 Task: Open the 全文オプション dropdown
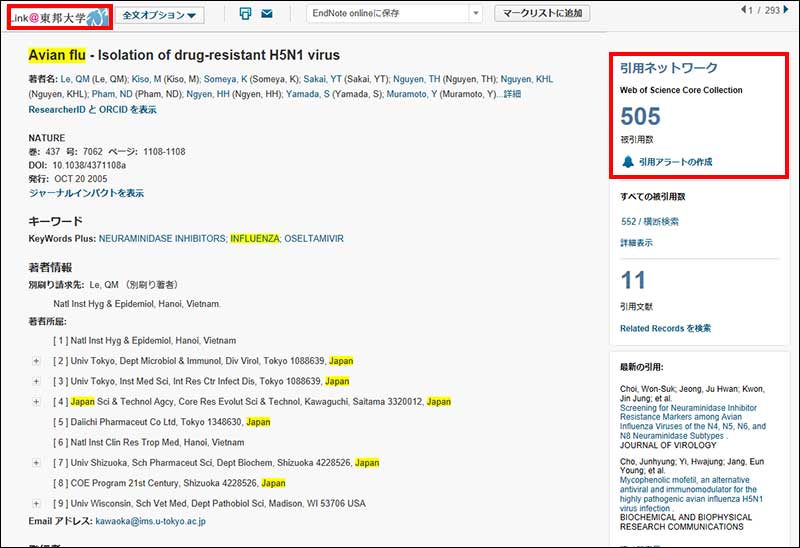tap(159, 15)
